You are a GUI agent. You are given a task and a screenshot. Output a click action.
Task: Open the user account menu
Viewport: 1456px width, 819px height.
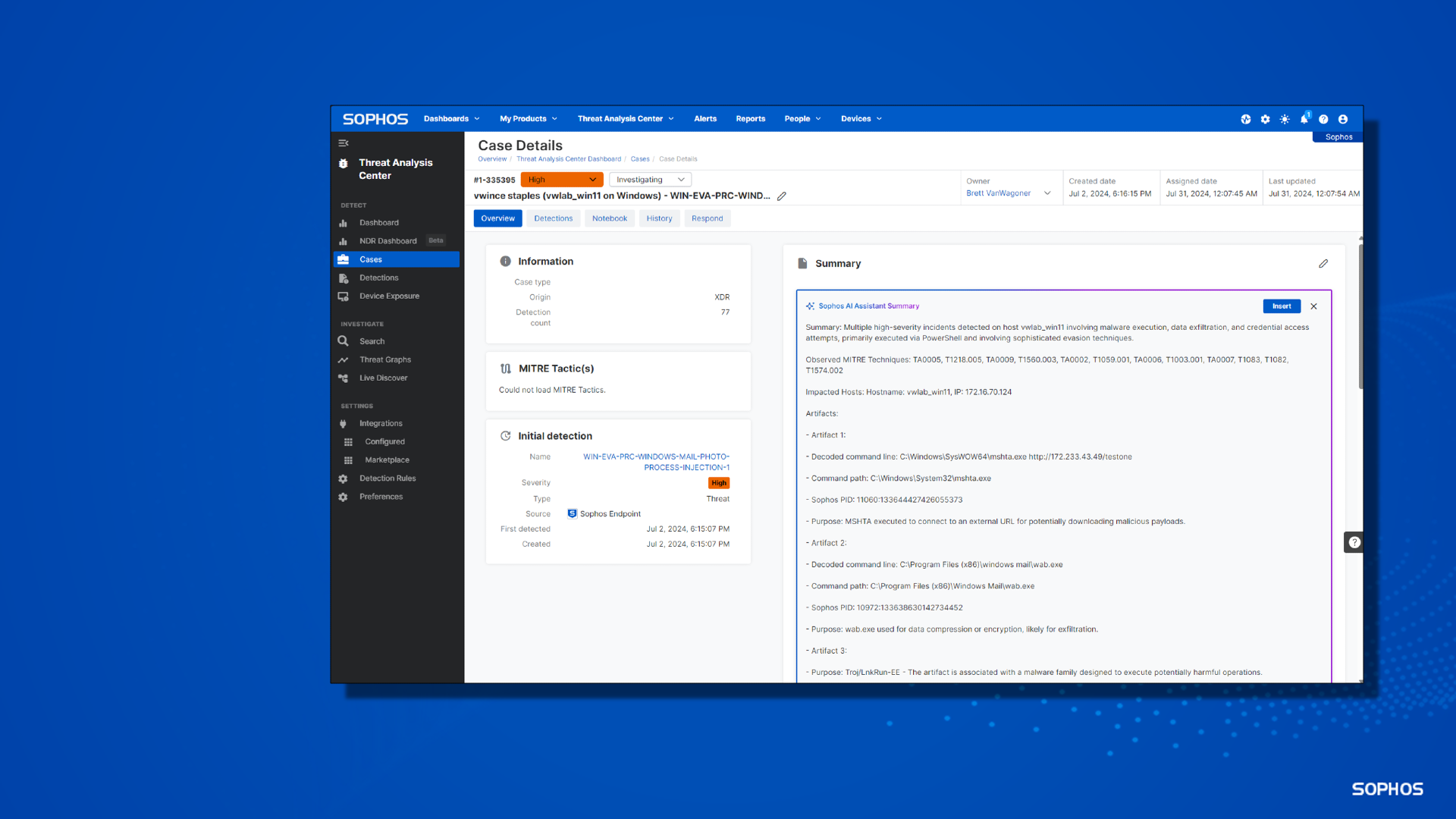(x=1342, y=118)
